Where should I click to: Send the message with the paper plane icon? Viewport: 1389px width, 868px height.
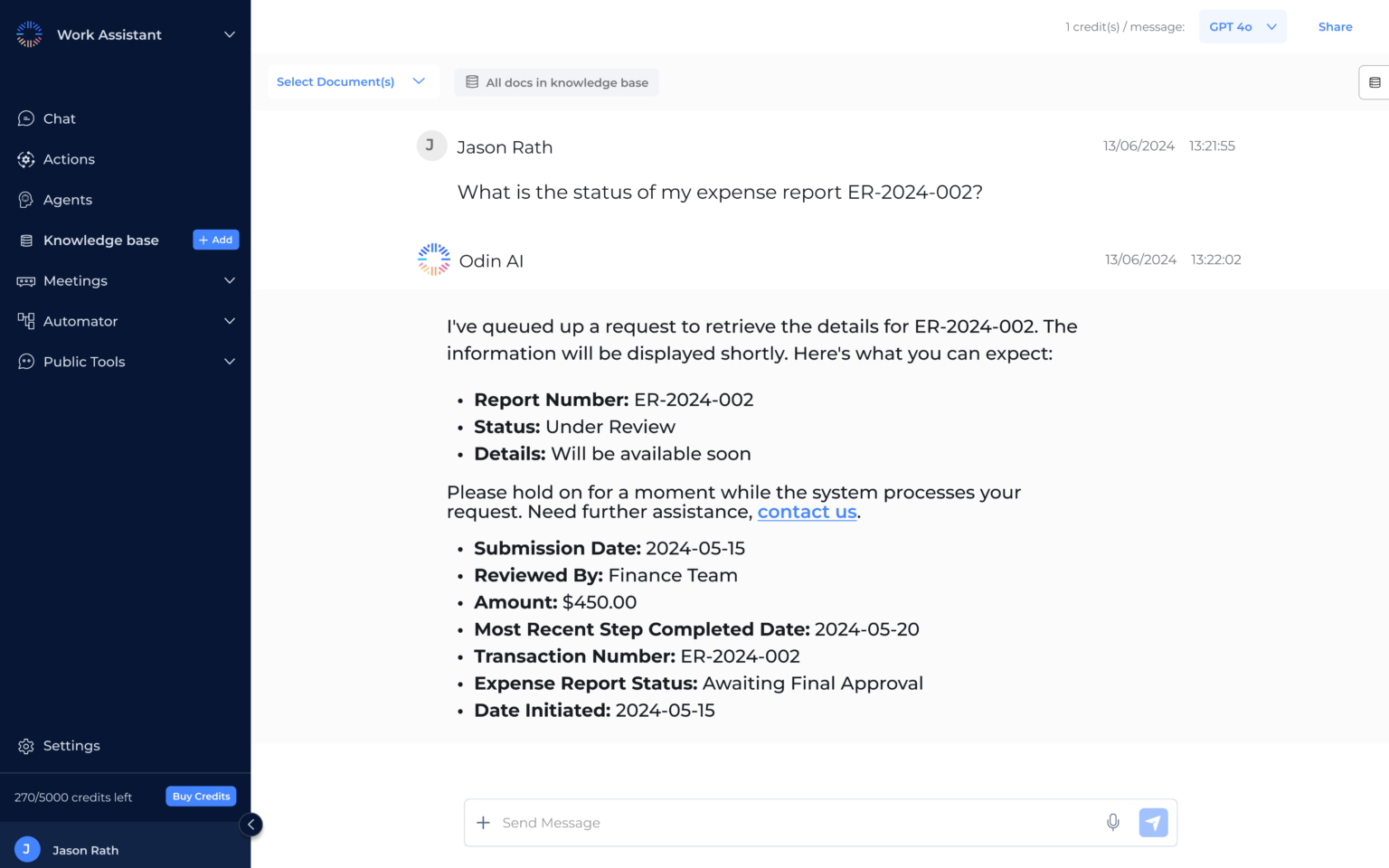pyautogui.click(x=1153, y=823)
